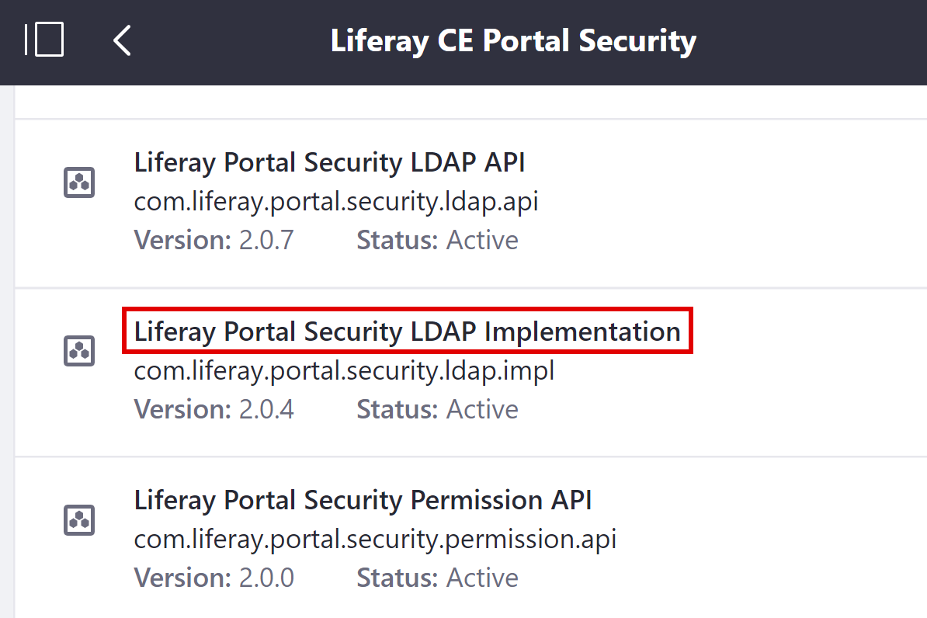
Task: Open Liferay Portal Security Permission API
Action: [x=363, y=500]
